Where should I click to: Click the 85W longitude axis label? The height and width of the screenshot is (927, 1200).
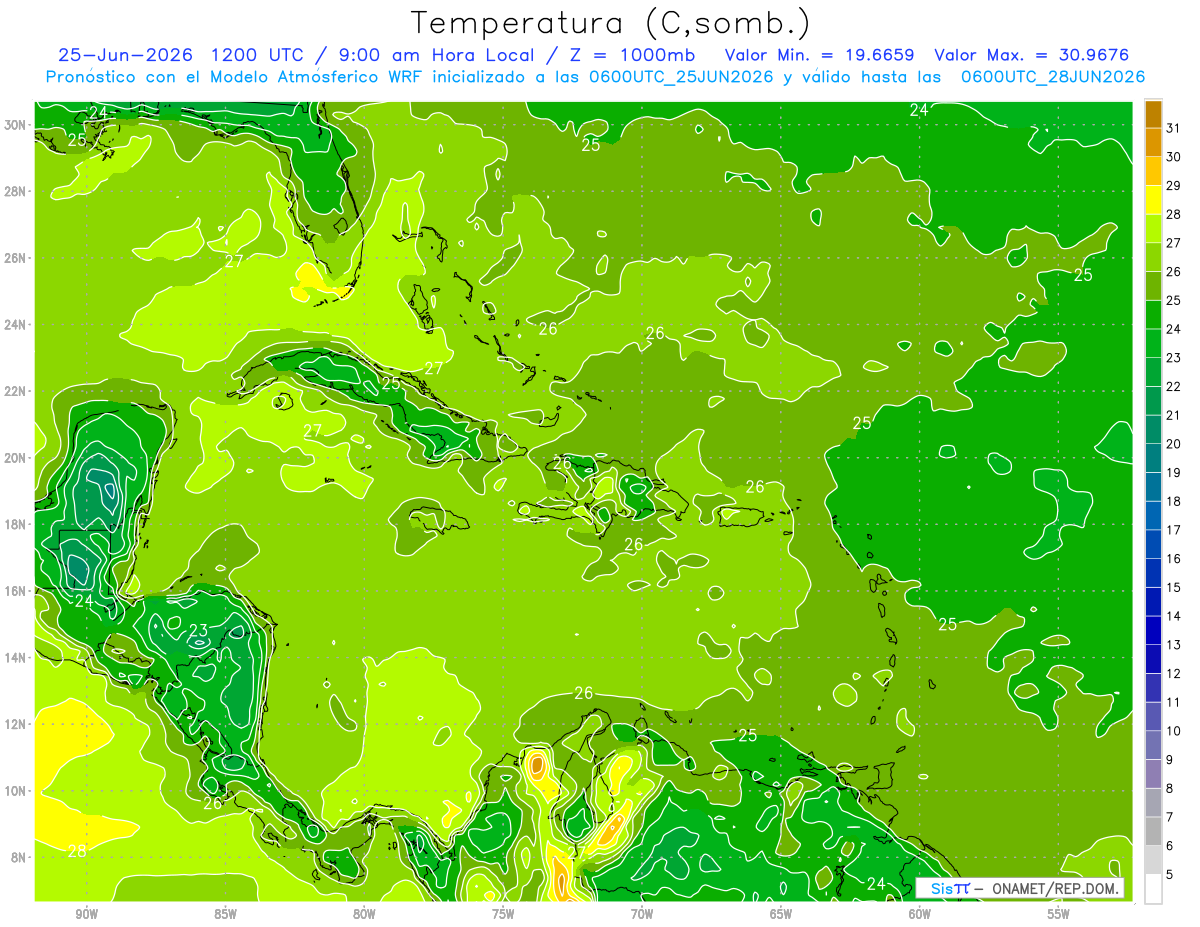coord(225,914)
